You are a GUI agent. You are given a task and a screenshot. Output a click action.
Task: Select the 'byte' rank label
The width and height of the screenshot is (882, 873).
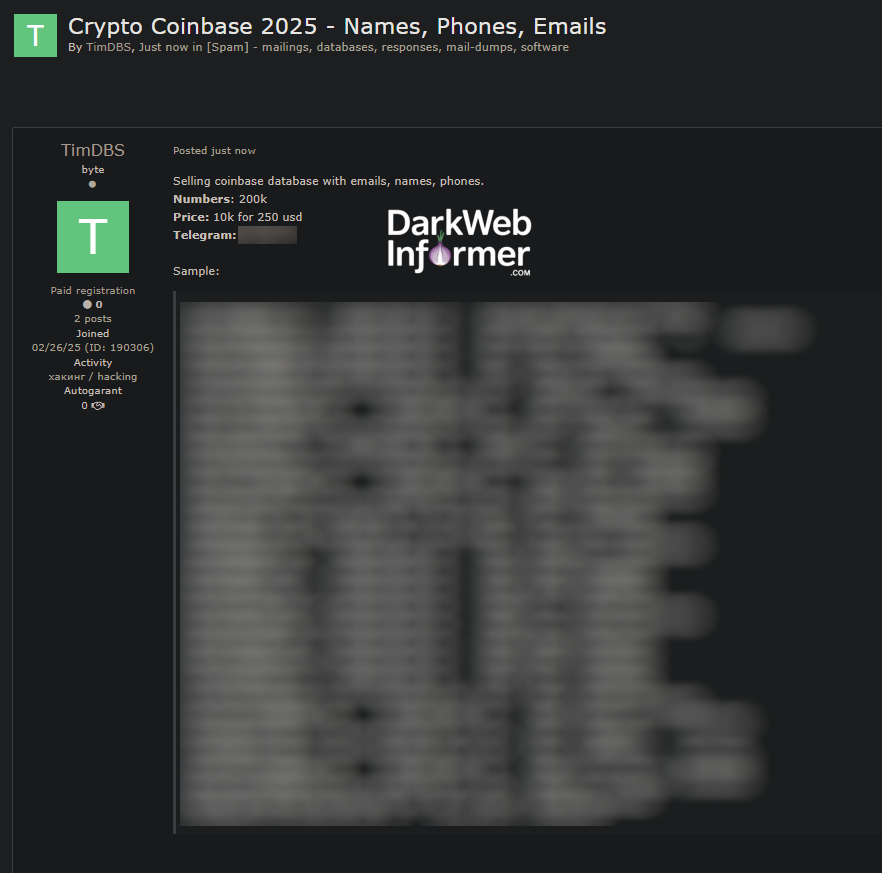(x=93, y=169)
